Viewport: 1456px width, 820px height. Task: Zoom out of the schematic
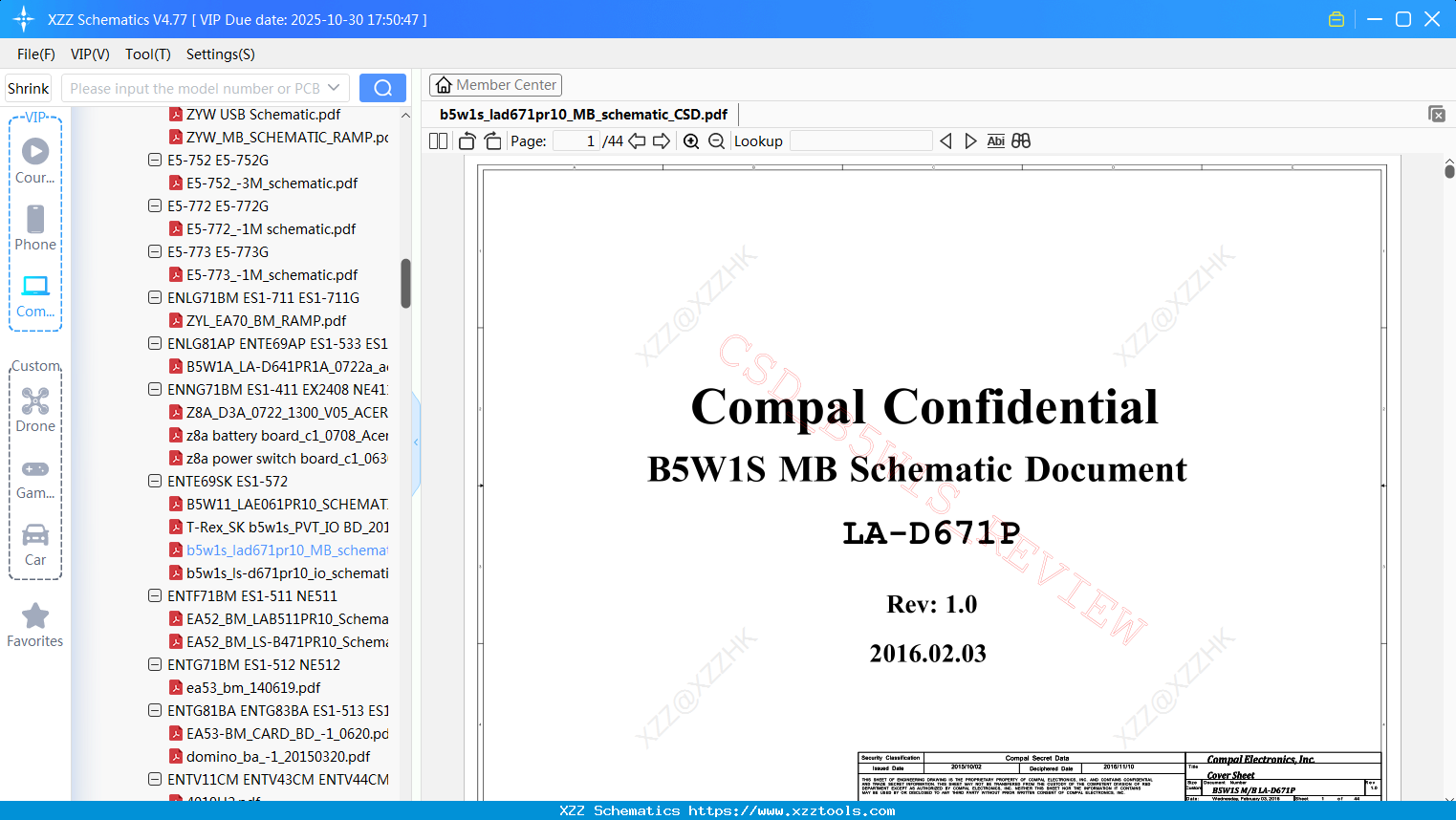coord(716,141)
